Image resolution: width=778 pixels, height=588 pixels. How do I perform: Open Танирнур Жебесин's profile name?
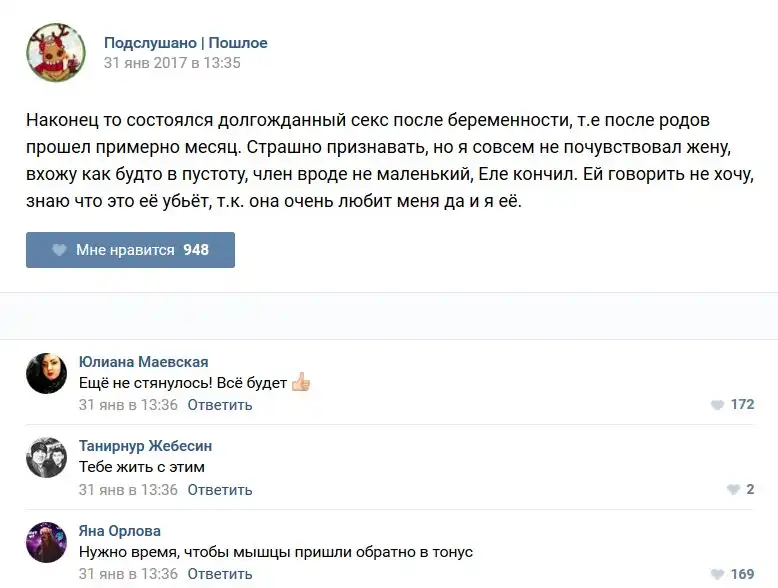(145, 446)
